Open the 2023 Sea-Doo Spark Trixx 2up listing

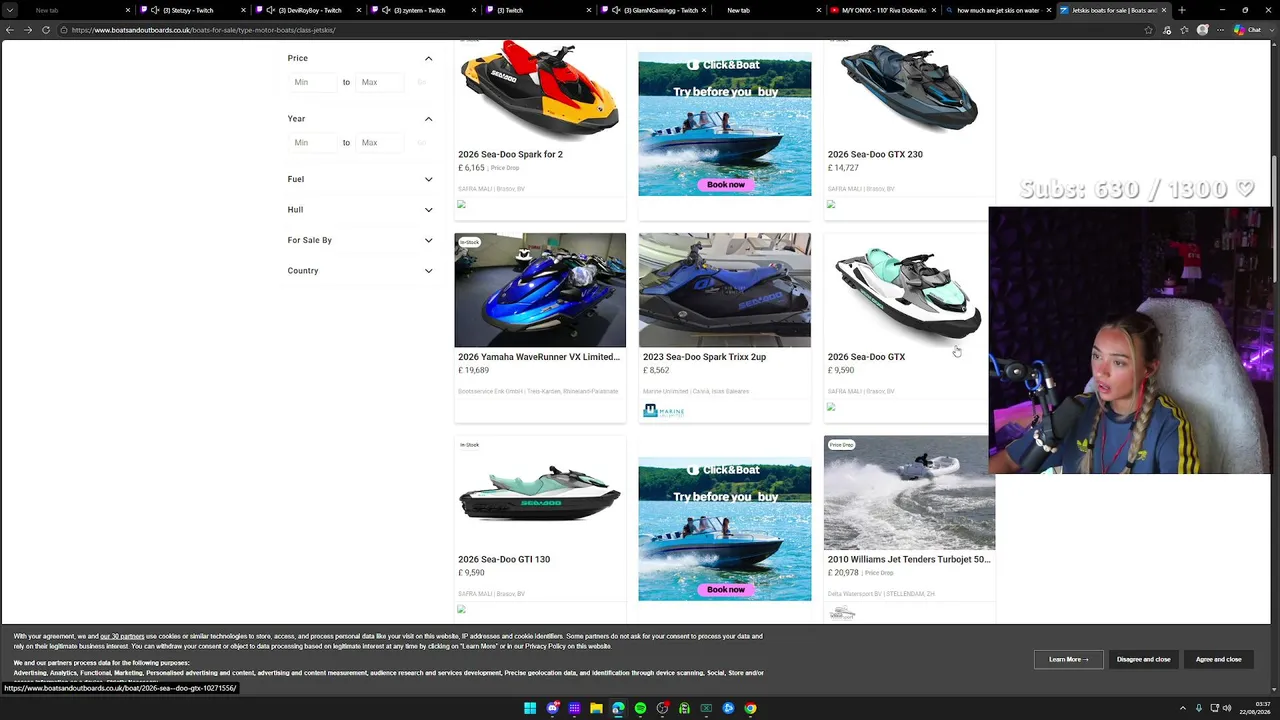[704, 357]
